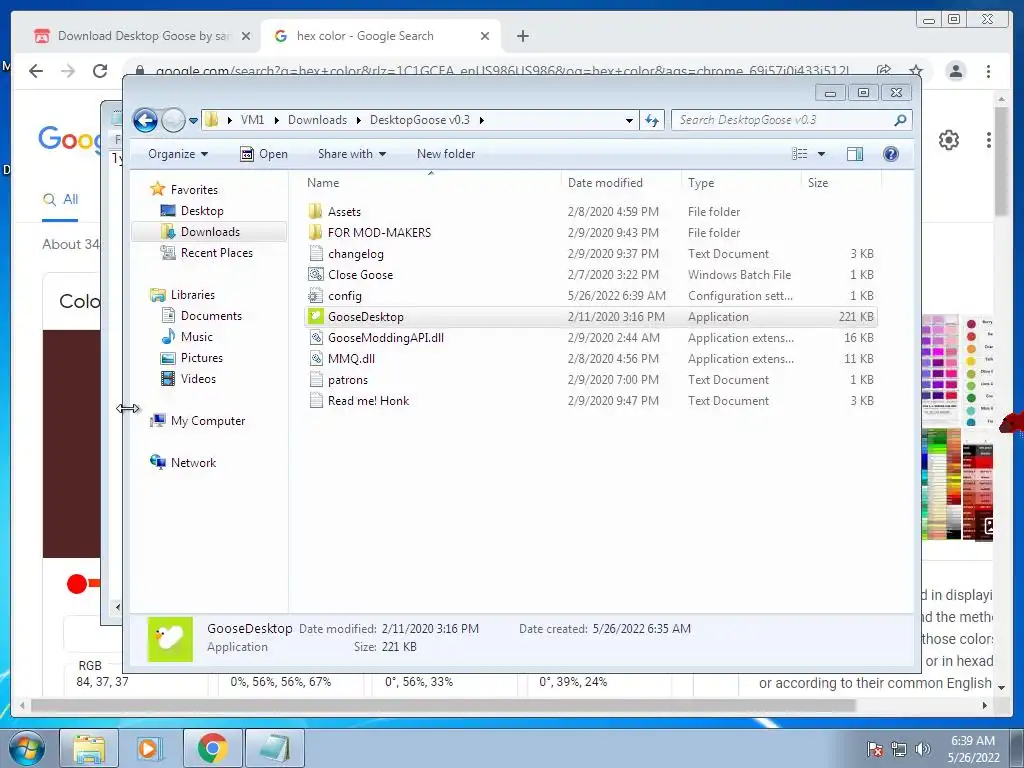Viewport: 1024px width, 768px height.
Task: Open recent locations dropdown beside nav arrows
Action: click(193, 121)
